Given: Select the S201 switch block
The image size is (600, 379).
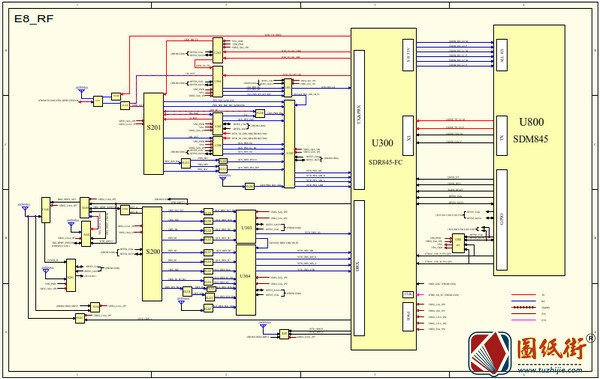Looking at the screenshot, I should click(153, 134).
